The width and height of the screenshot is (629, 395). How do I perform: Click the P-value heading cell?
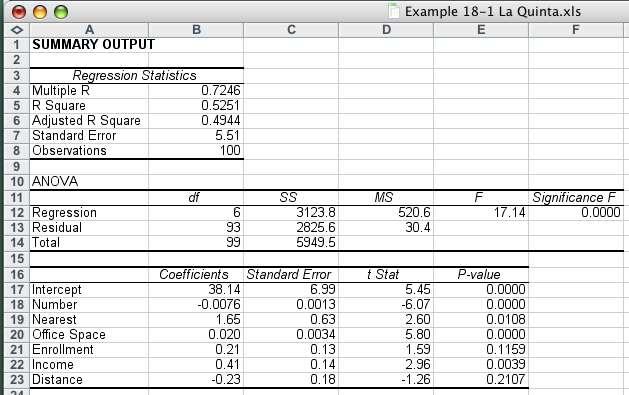[x=481, y=275]
